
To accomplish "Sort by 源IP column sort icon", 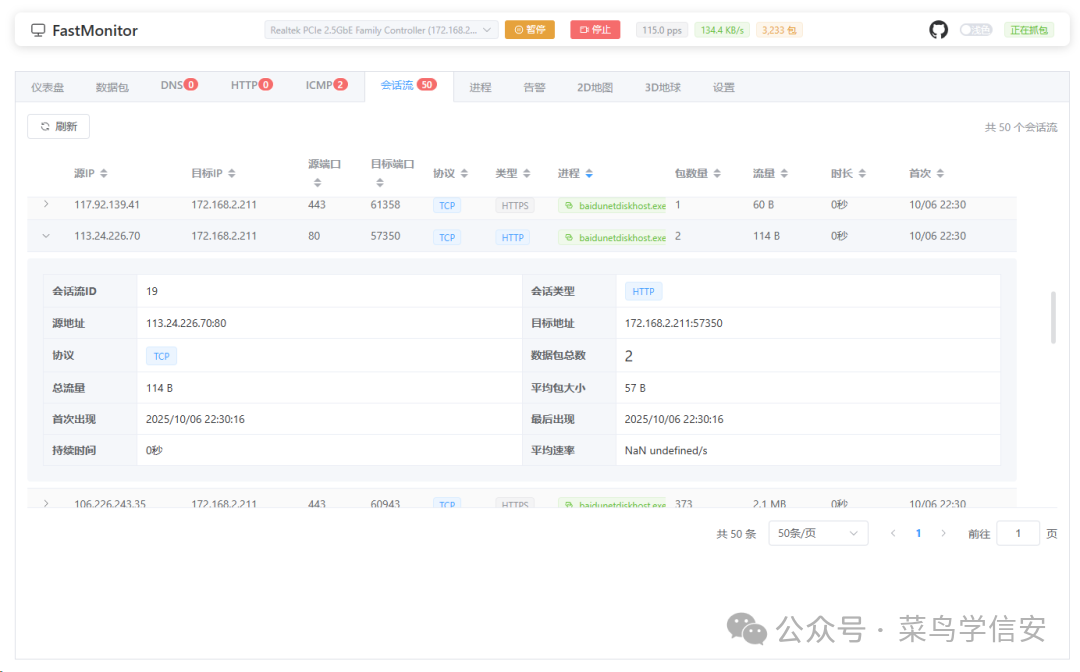I will [x=104, y=174].
